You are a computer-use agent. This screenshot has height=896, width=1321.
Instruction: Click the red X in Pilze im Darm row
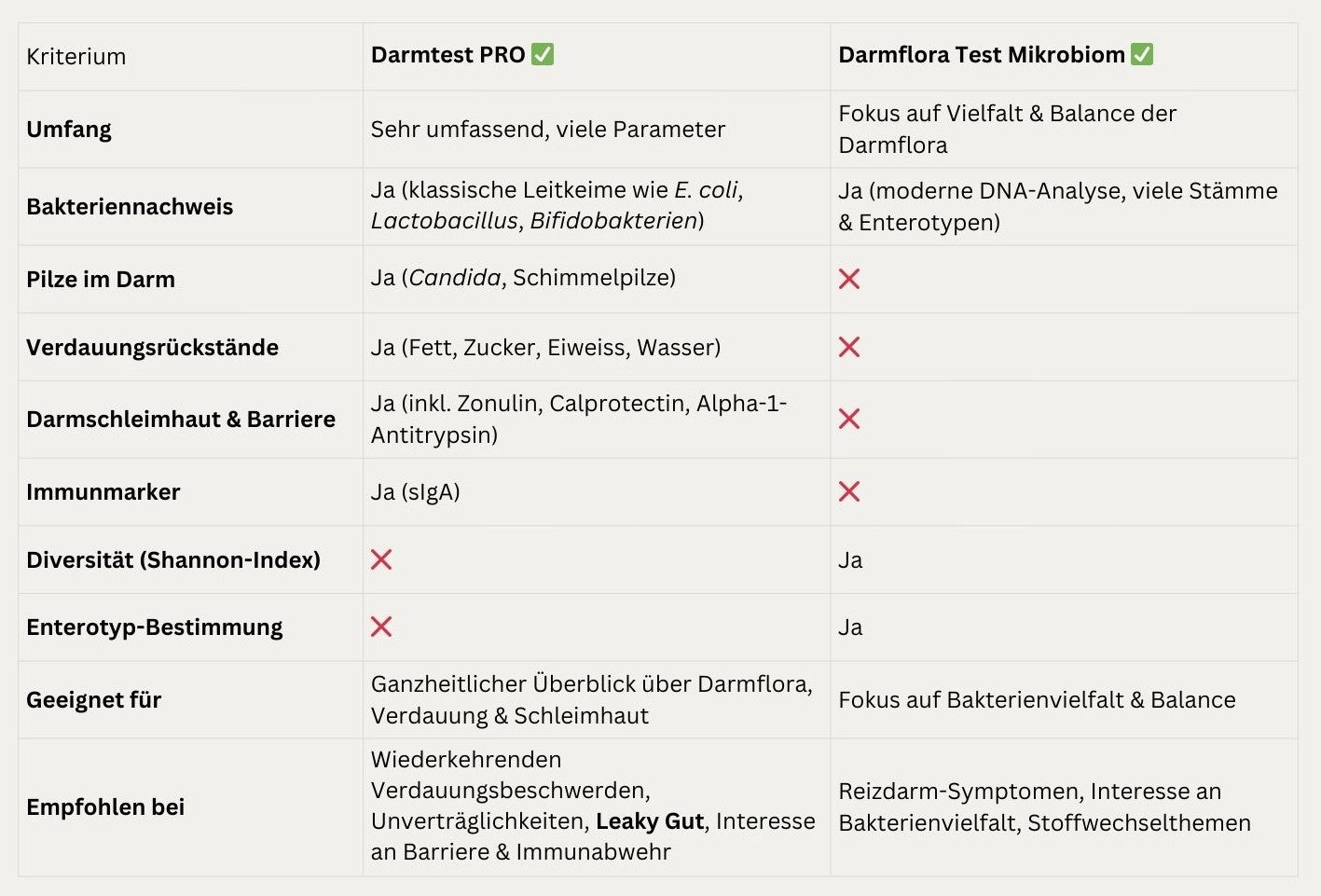[849, 279]
